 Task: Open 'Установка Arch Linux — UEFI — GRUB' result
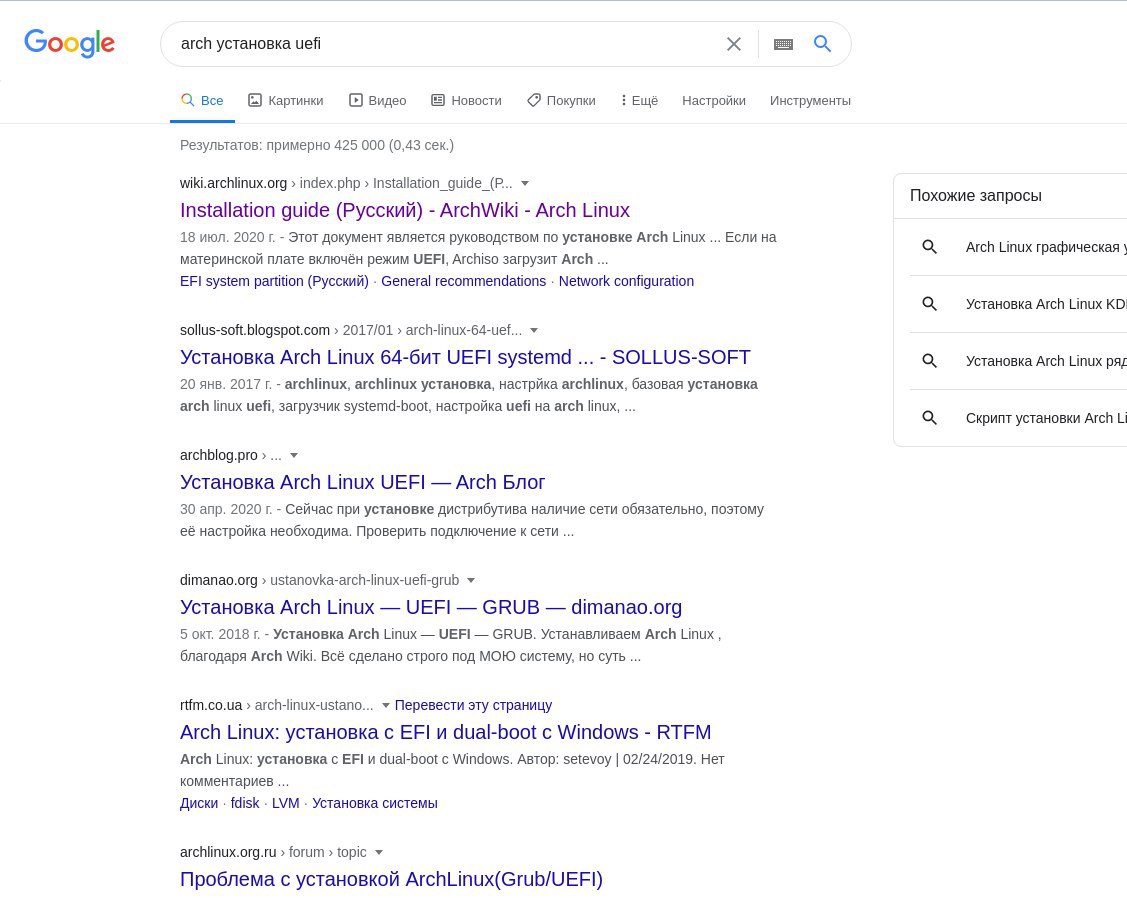pos(431,607)
